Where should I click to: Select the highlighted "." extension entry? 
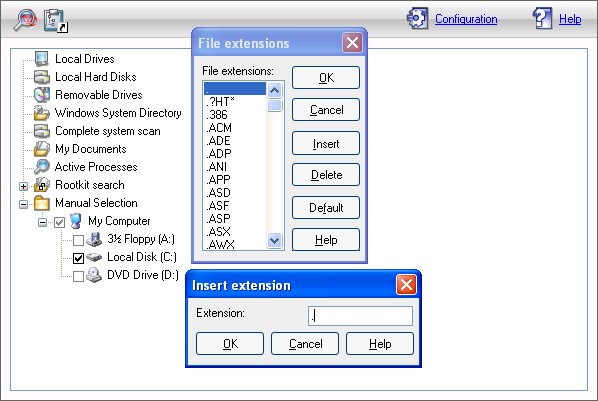point(235,89)
